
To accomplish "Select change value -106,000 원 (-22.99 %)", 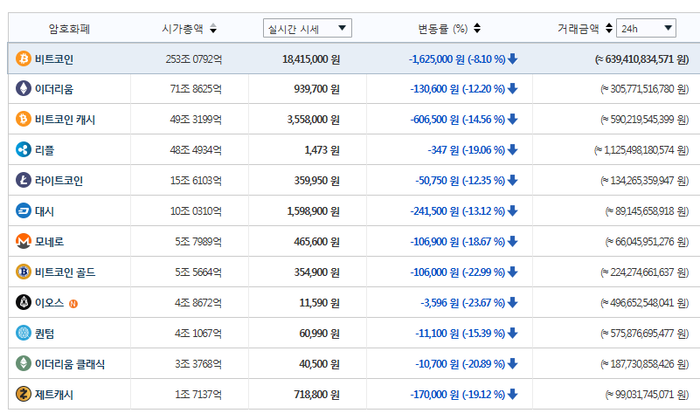I will point(458,272).
